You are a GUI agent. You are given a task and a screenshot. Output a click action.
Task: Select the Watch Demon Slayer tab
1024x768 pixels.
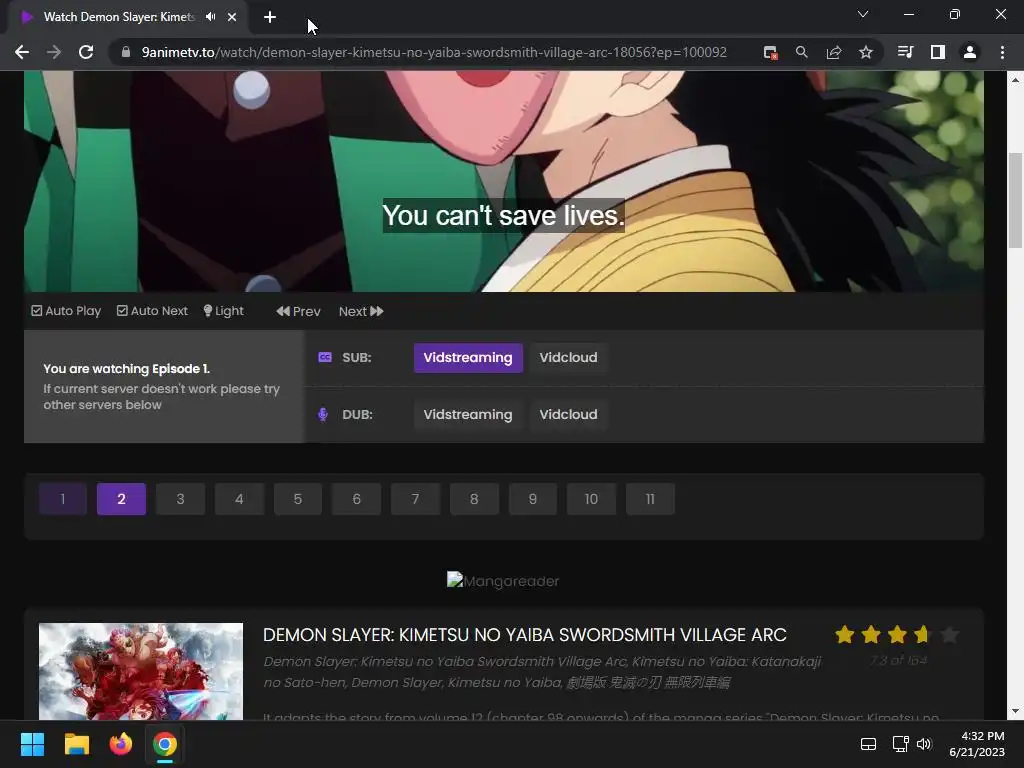point(119,17)
